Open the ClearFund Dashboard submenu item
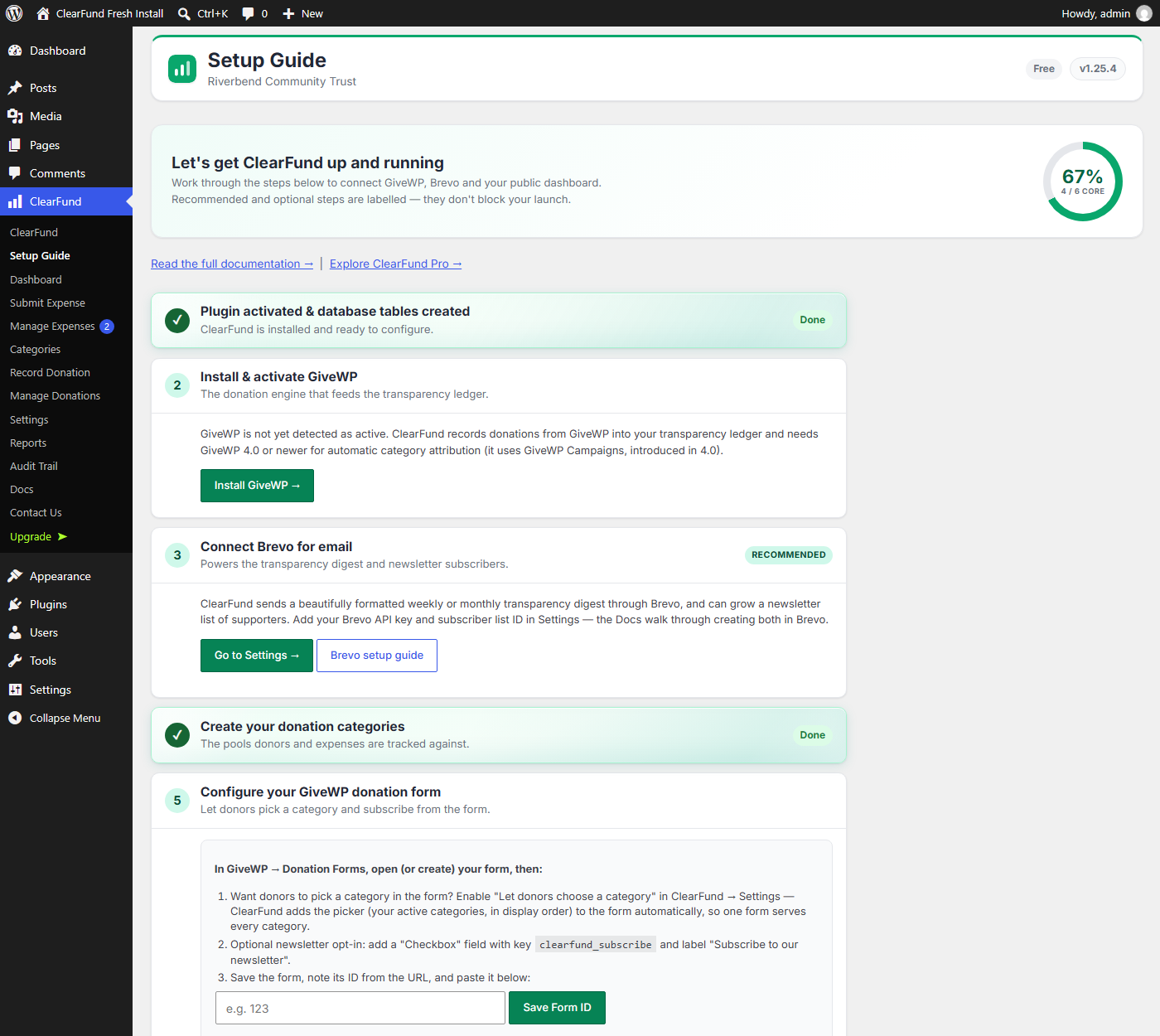The height and width of the screenshot is (1036, 1160). click(x=36, y=279)
